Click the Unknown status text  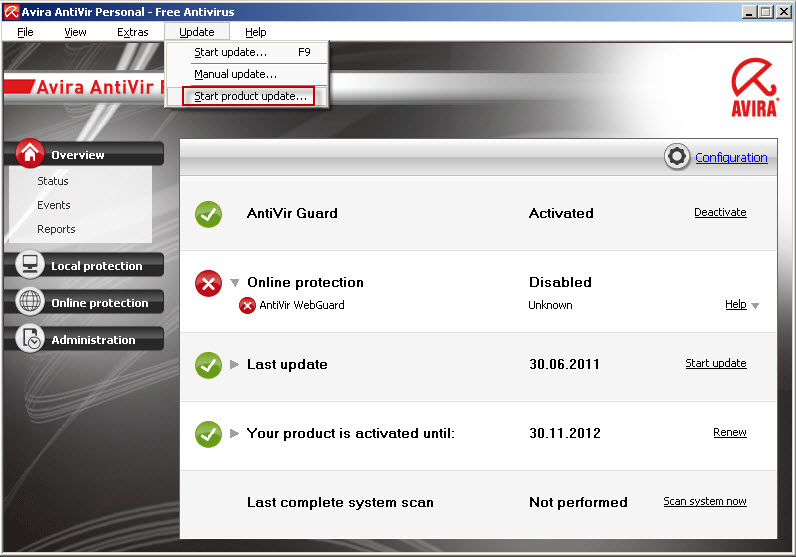[550, 305]
